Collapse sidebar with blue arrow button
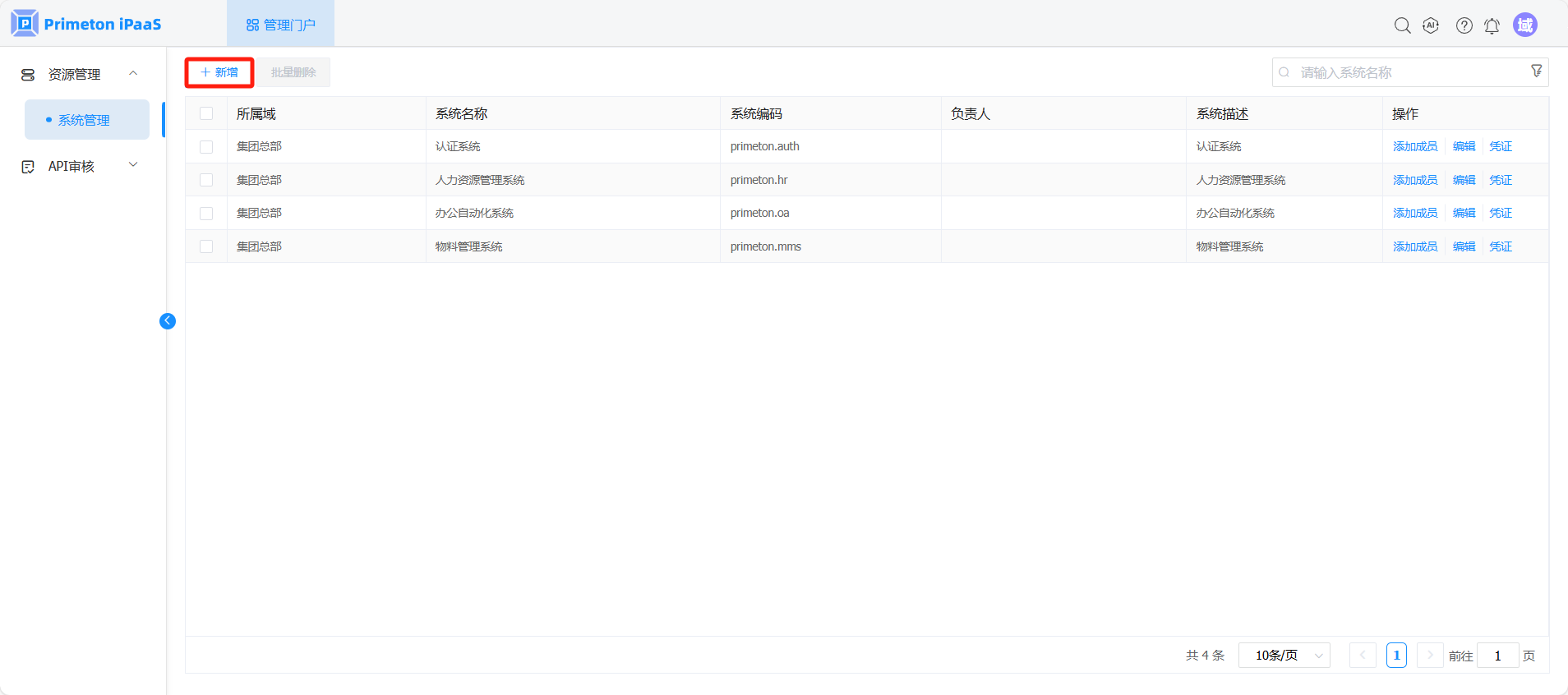The width and height of the screenshot is (1568, 695). [x=168, y=321]
